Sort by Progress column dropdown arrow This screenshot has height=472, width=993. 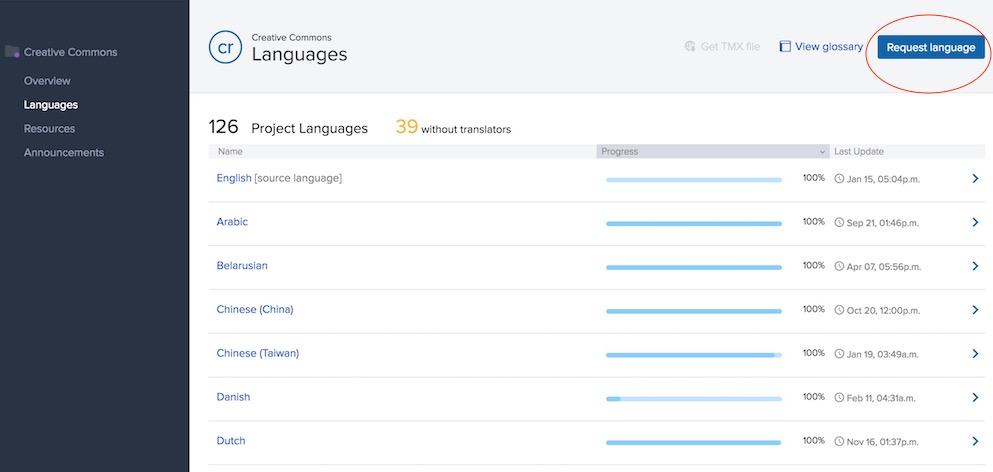click(823, 152)
